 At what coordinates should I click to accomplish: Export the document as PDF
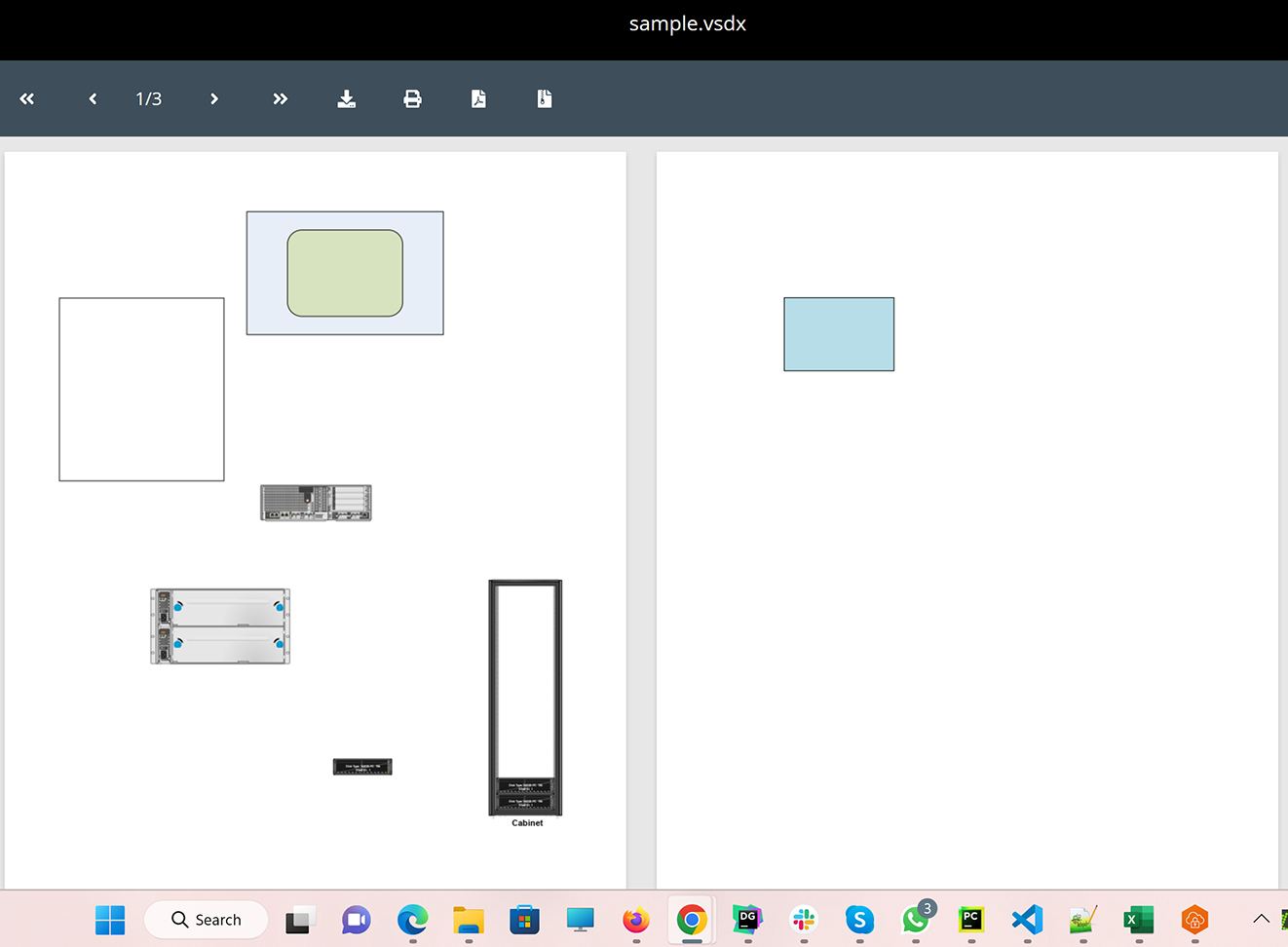(x=478, y=98)
